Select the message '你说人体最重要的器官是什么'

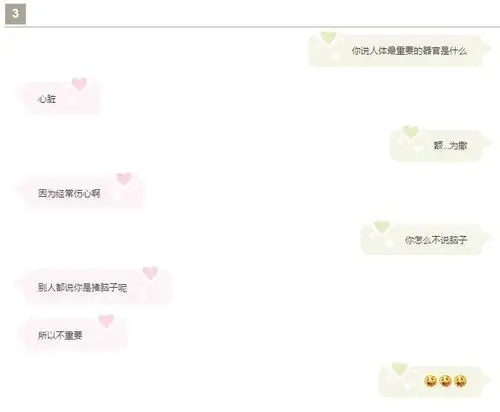click(x=409, y=51)
